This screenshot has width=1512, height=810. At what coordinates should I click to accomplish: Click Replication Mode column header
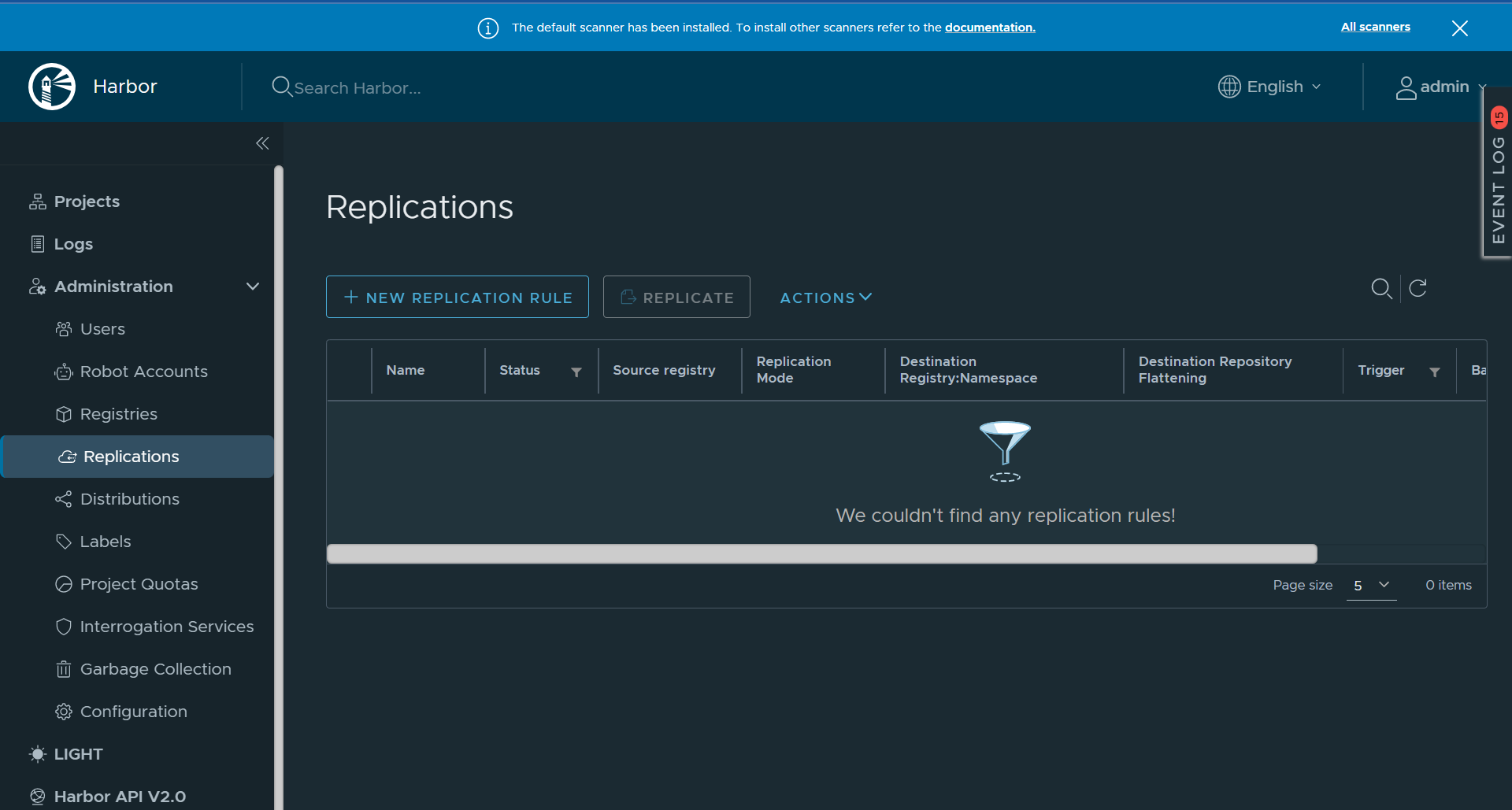[x=793, y=370]
